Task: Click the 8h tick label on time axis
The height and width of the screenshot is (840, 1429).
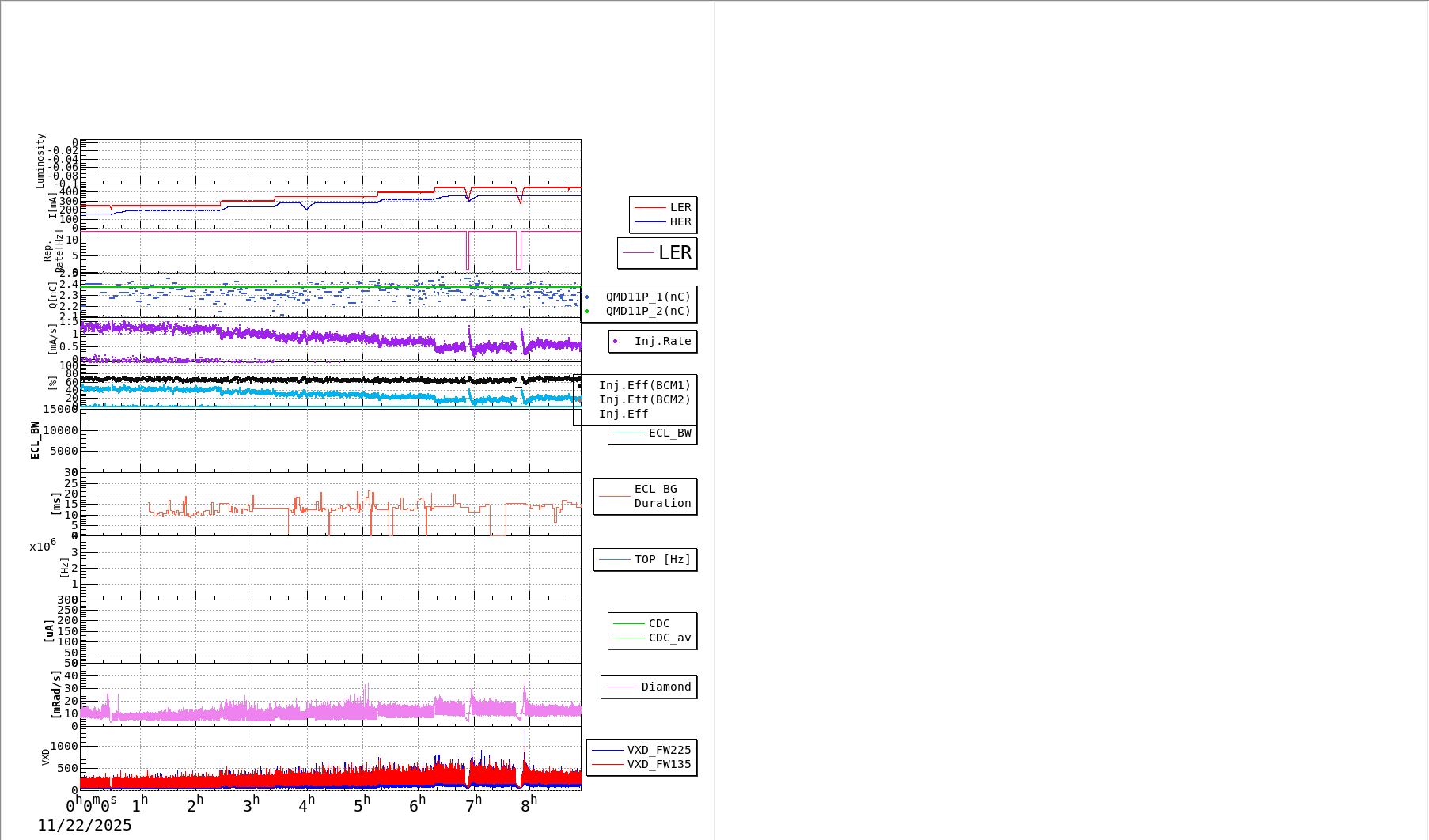Action: (x=529, y=805)
